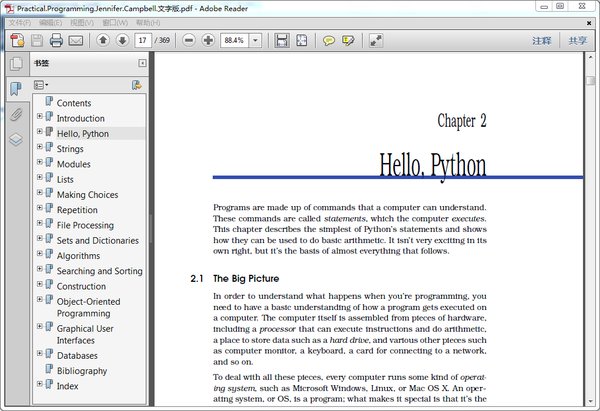
Task: Add a sticky note comment
Action: tap(328, 40)
